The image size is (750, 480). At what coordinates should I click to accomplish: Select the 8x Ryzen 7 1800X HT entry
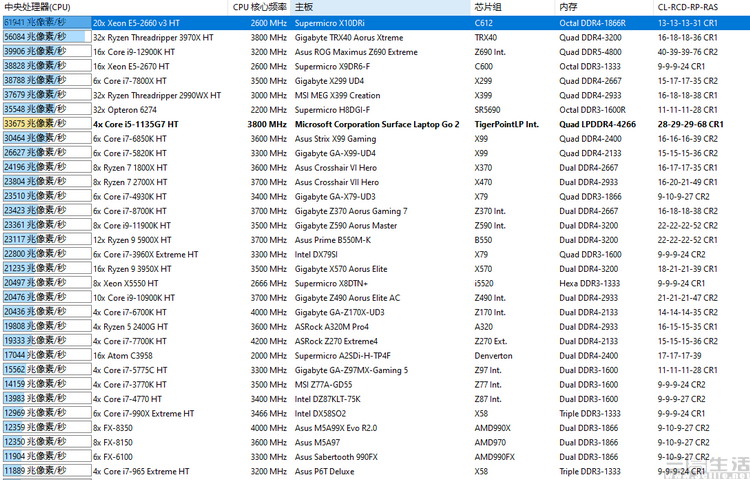(x=130, y=168)
